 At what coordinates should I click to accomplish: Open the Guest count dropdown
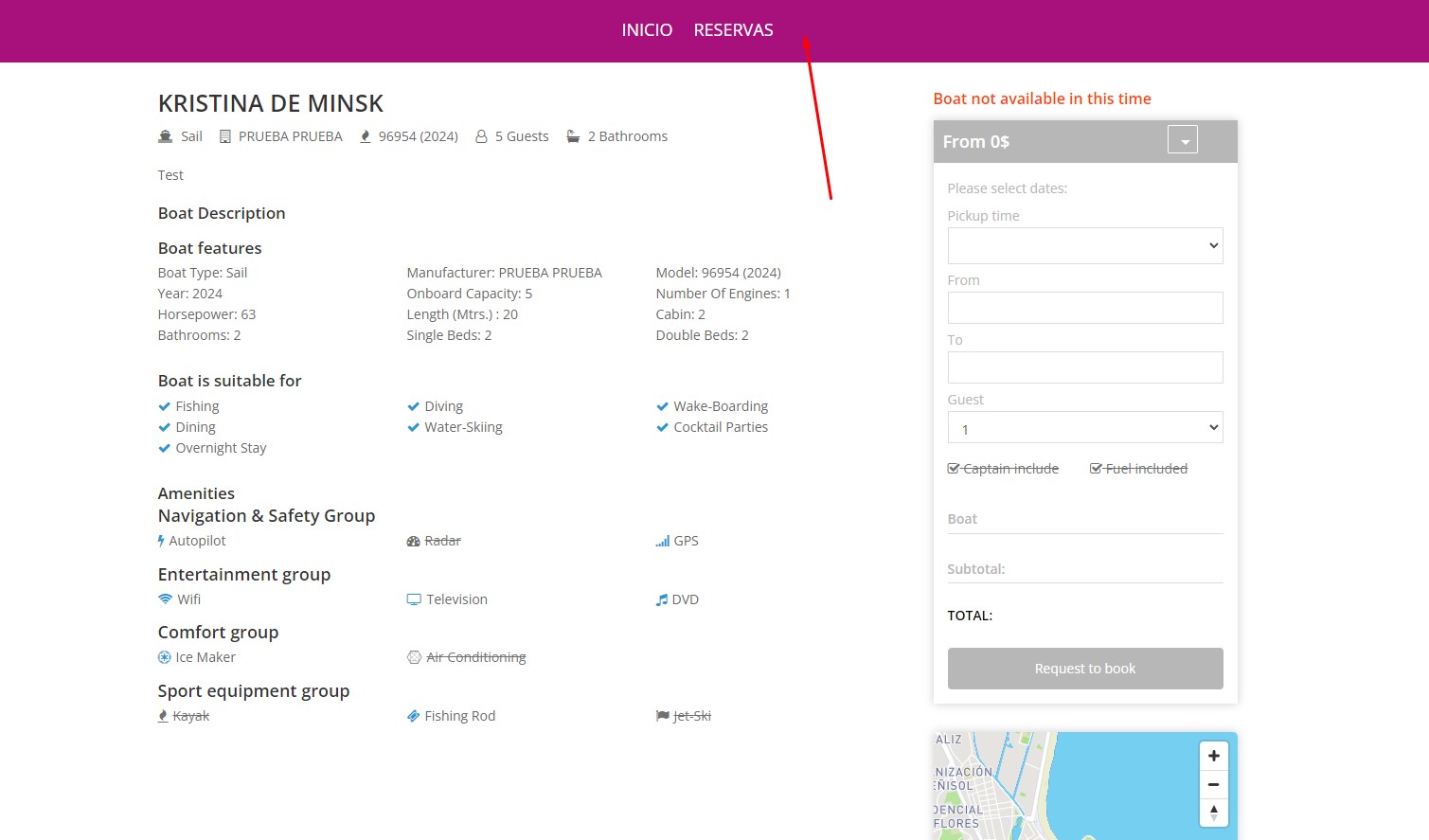(1085, 428)
